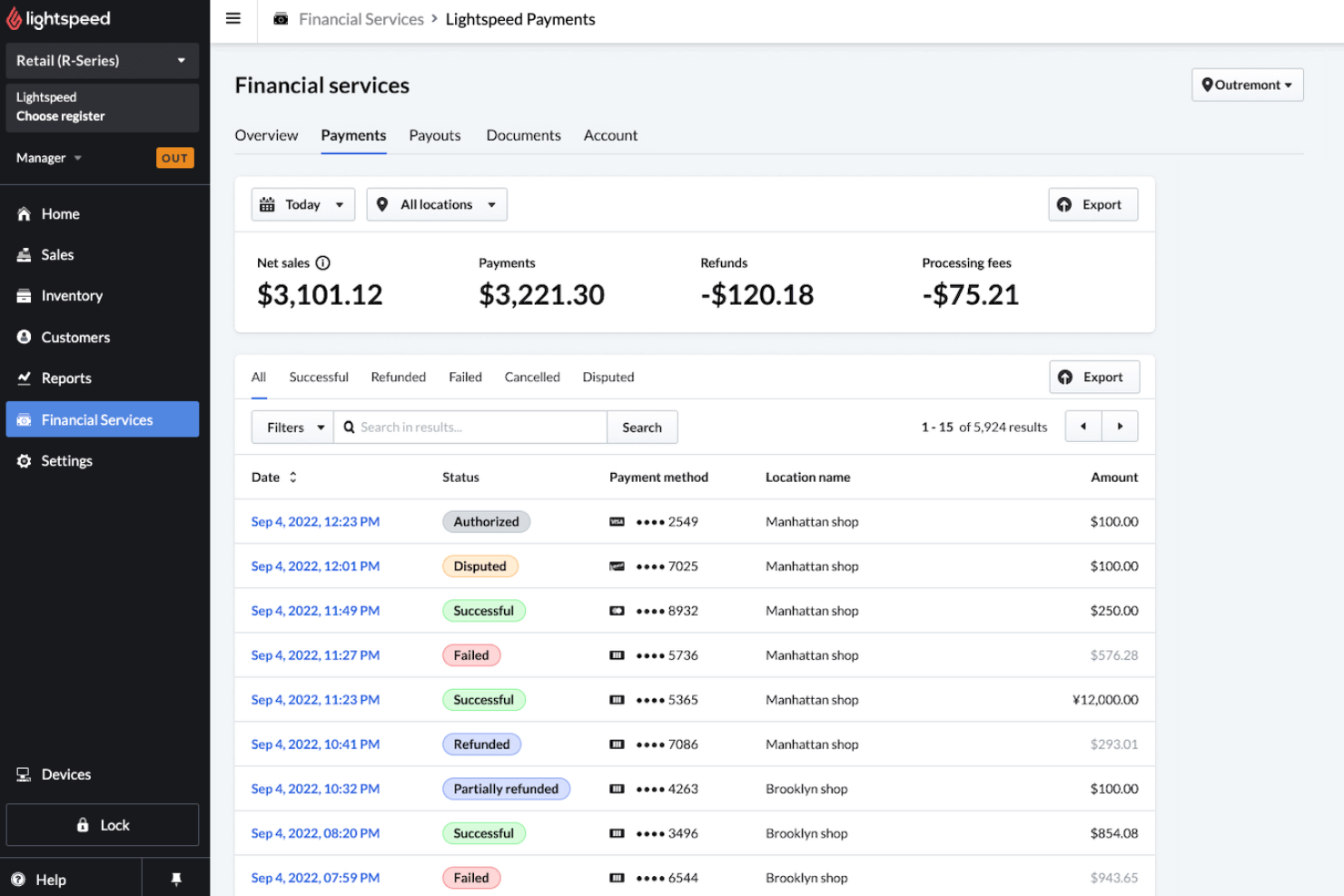Go to the next results page

(1120, 426)
